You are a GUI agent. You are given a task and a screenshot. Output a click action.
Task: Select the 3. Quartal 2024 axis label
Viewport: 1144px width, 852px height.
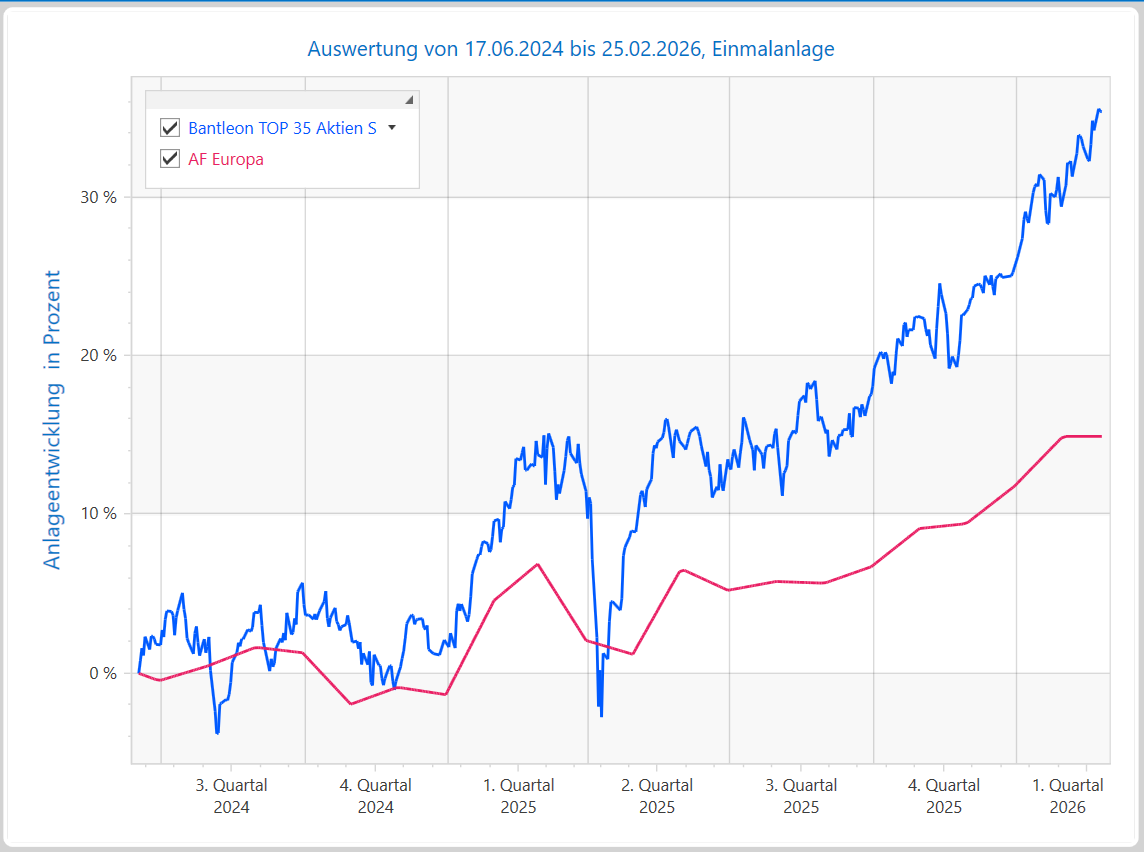click(231, 796)
